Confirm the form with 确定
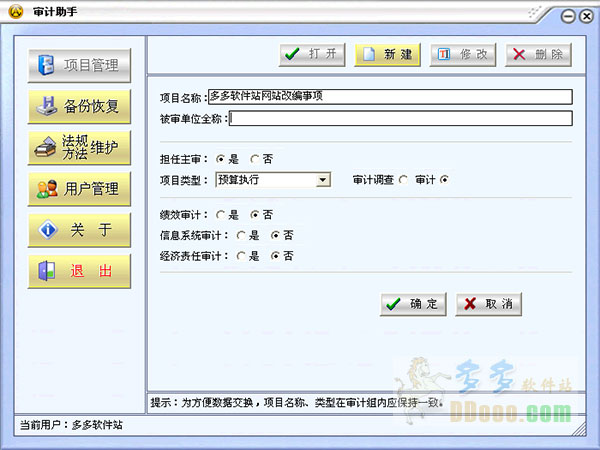This screenshot has width=600, height=450. 413,304
